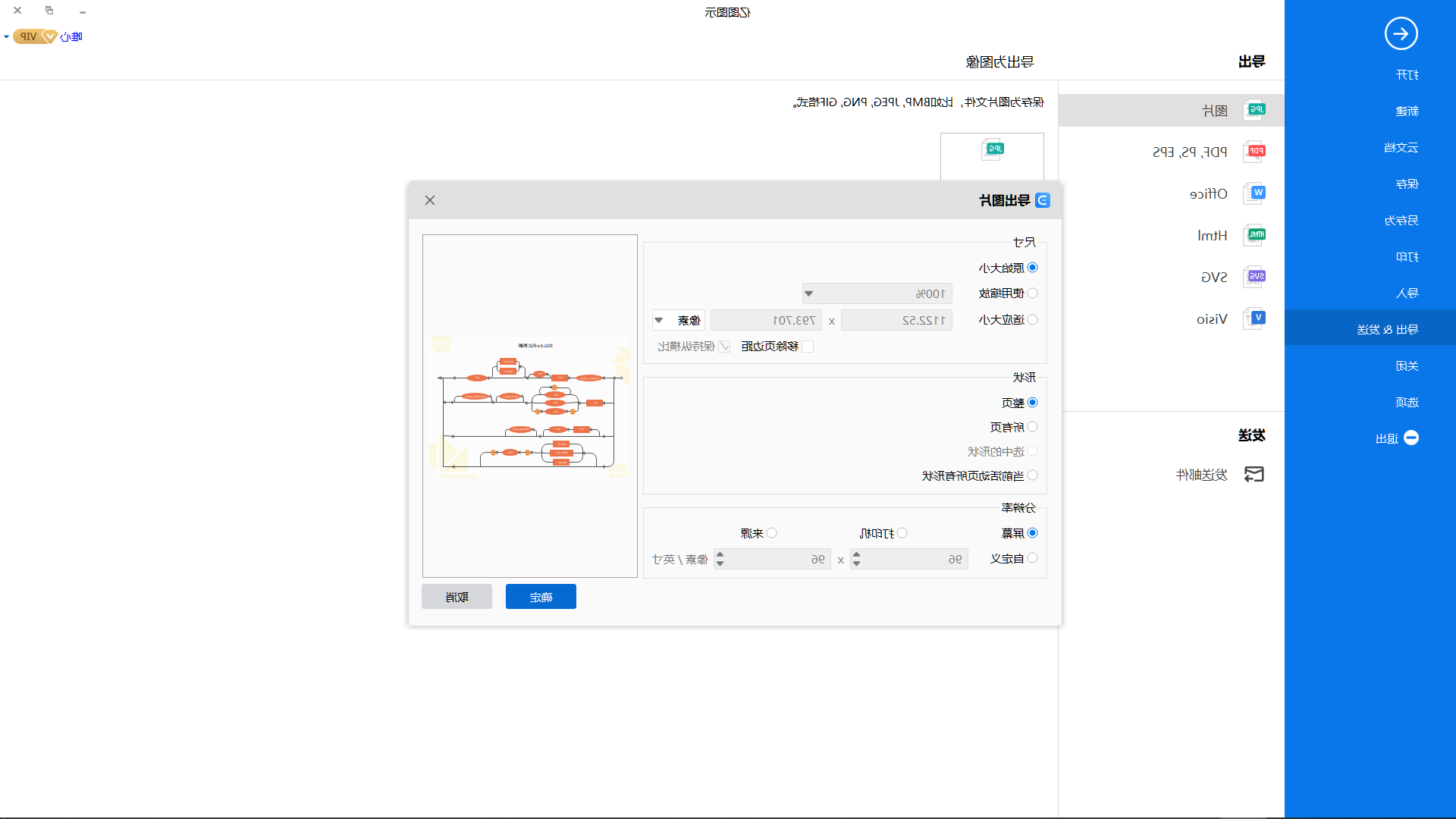Click 打印 in the sidebar
Image resolution: width=1456 pixels, height=819 pixels.
(x=1407, y=256)
